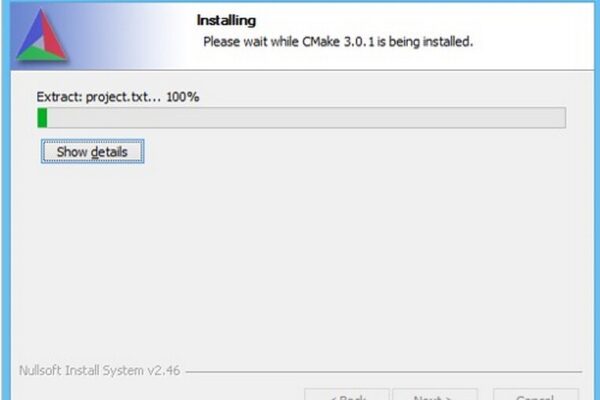Click the separator line beside Nullsoft text

[384, 371]
